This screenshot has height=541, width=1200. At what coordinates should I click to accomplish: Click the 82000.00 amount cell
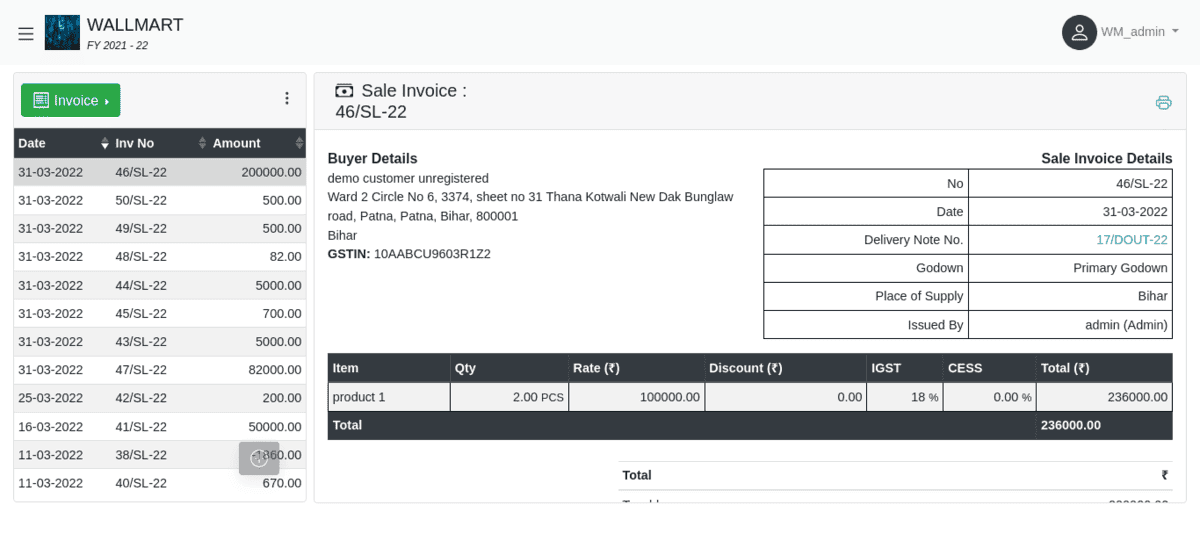pyautogui.click(x=257, y=370)
